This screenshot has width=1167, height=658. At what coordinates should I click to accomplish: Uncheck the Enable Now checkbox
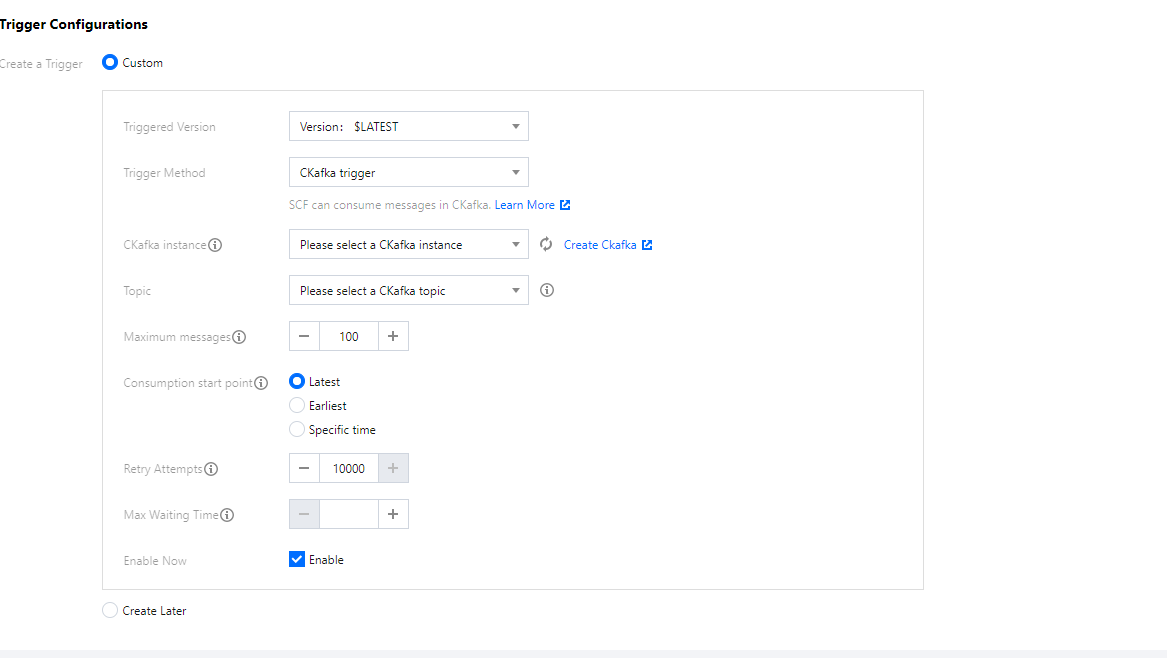coord(297,560)
